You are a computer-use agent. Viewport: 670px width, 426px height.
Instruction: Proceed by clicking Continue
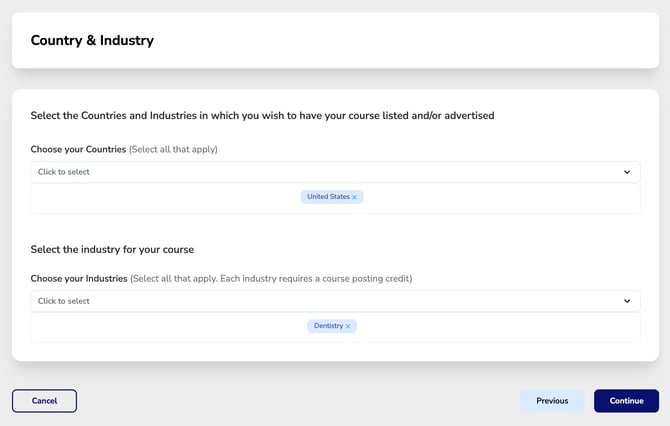tap(626, 401)
